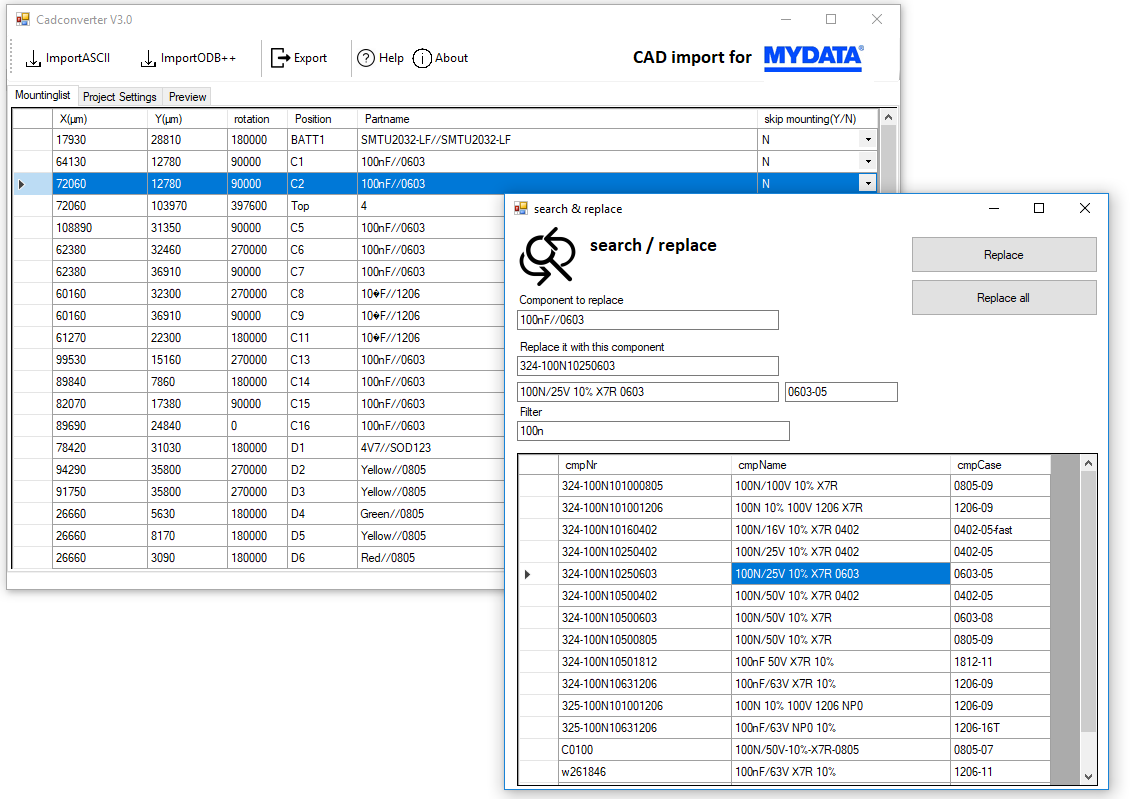Viewport: 1132px width, 799px height.
Task: Open Help via the question mark icon
Action: 367,58
